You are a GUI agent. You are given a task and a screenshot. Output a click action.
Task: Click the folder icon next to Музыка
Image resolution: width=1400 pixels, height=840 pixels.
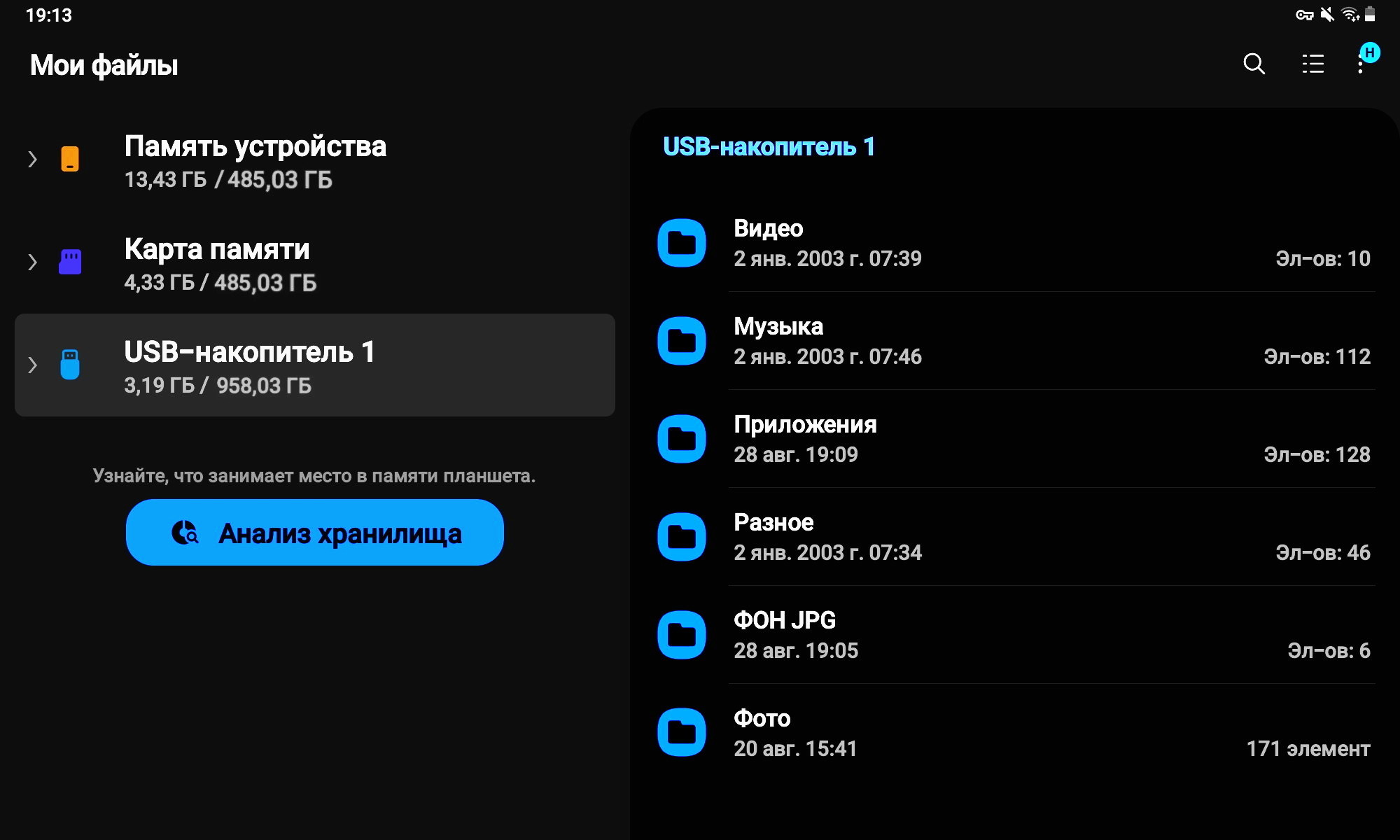tap(682, 342)
